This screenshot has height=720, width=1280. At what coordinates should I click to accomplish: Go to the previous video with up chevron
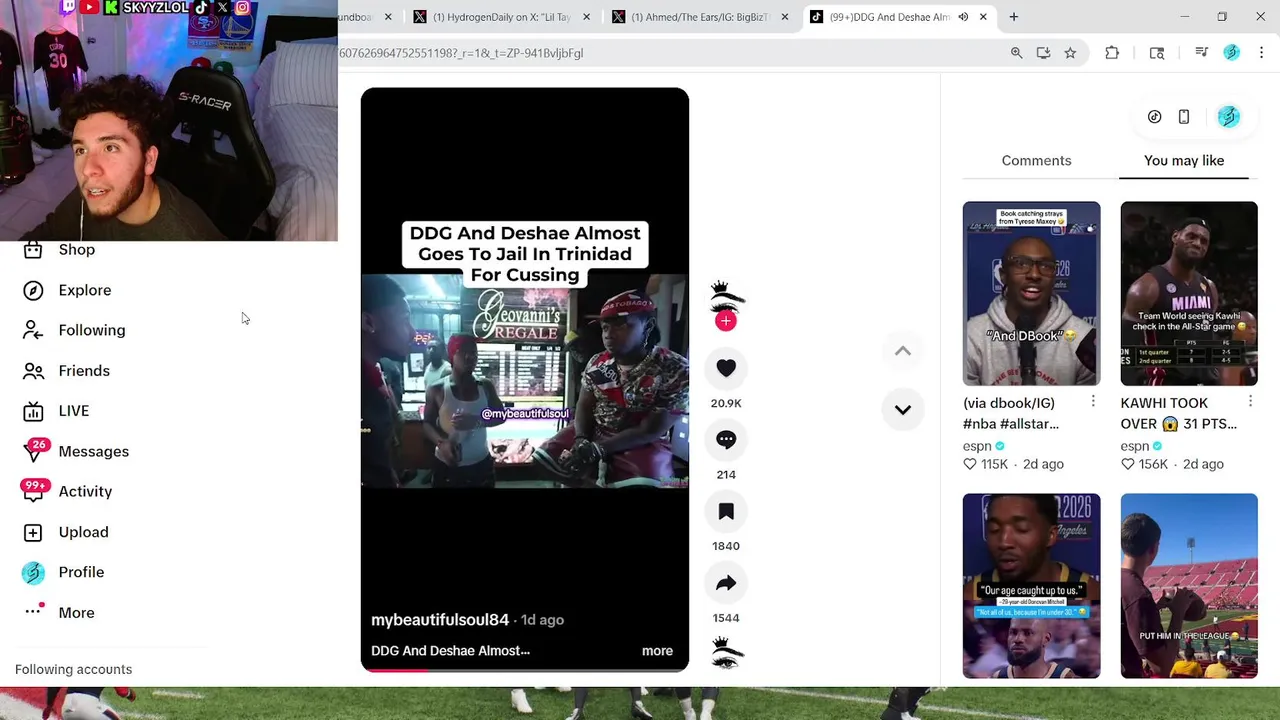(902, 351)
